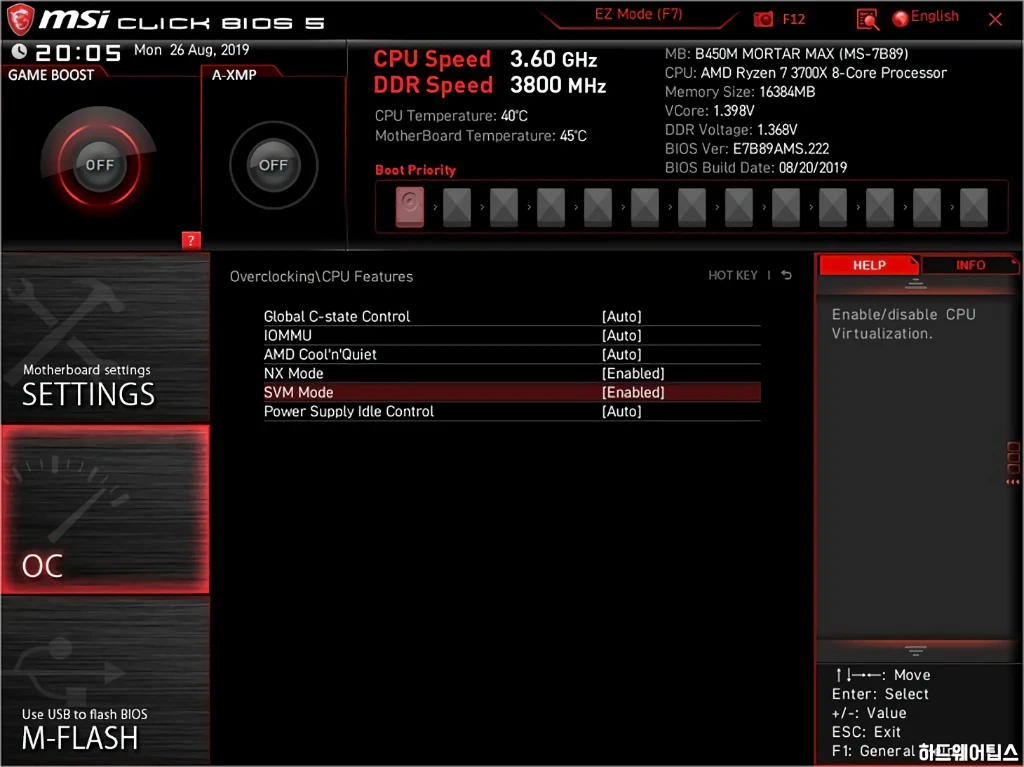
Task: Click the F12 screenshot camera icon
Action: (x=763, y=19)
